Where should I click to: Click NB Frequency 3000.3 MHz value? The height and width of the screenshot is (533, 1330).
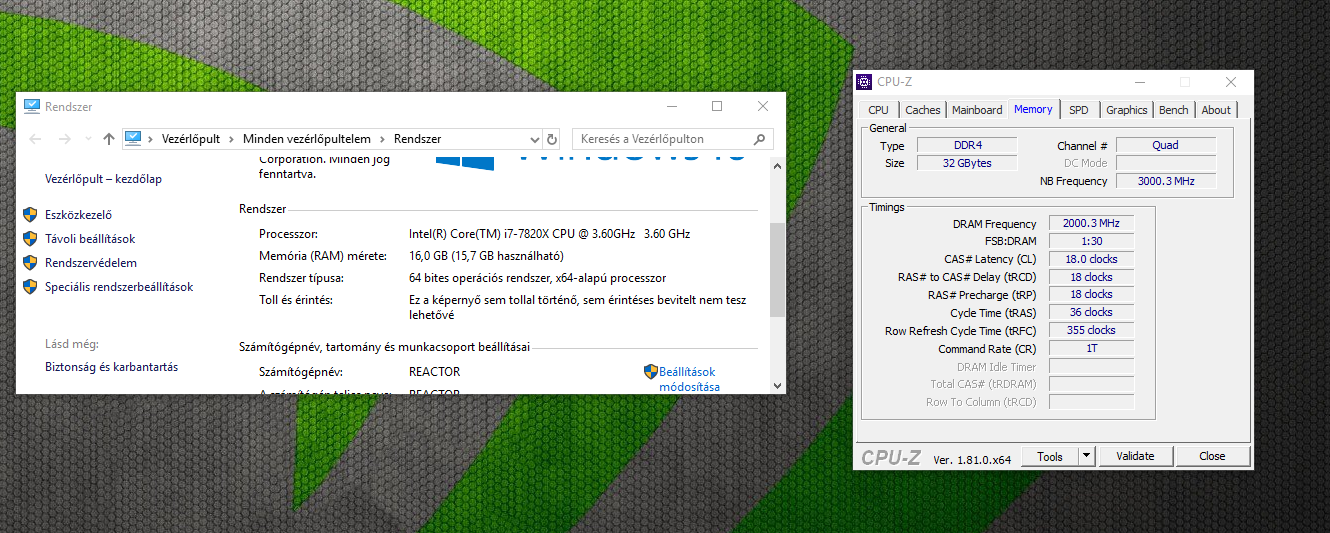pyautogui.click(x=1166, y=181)
